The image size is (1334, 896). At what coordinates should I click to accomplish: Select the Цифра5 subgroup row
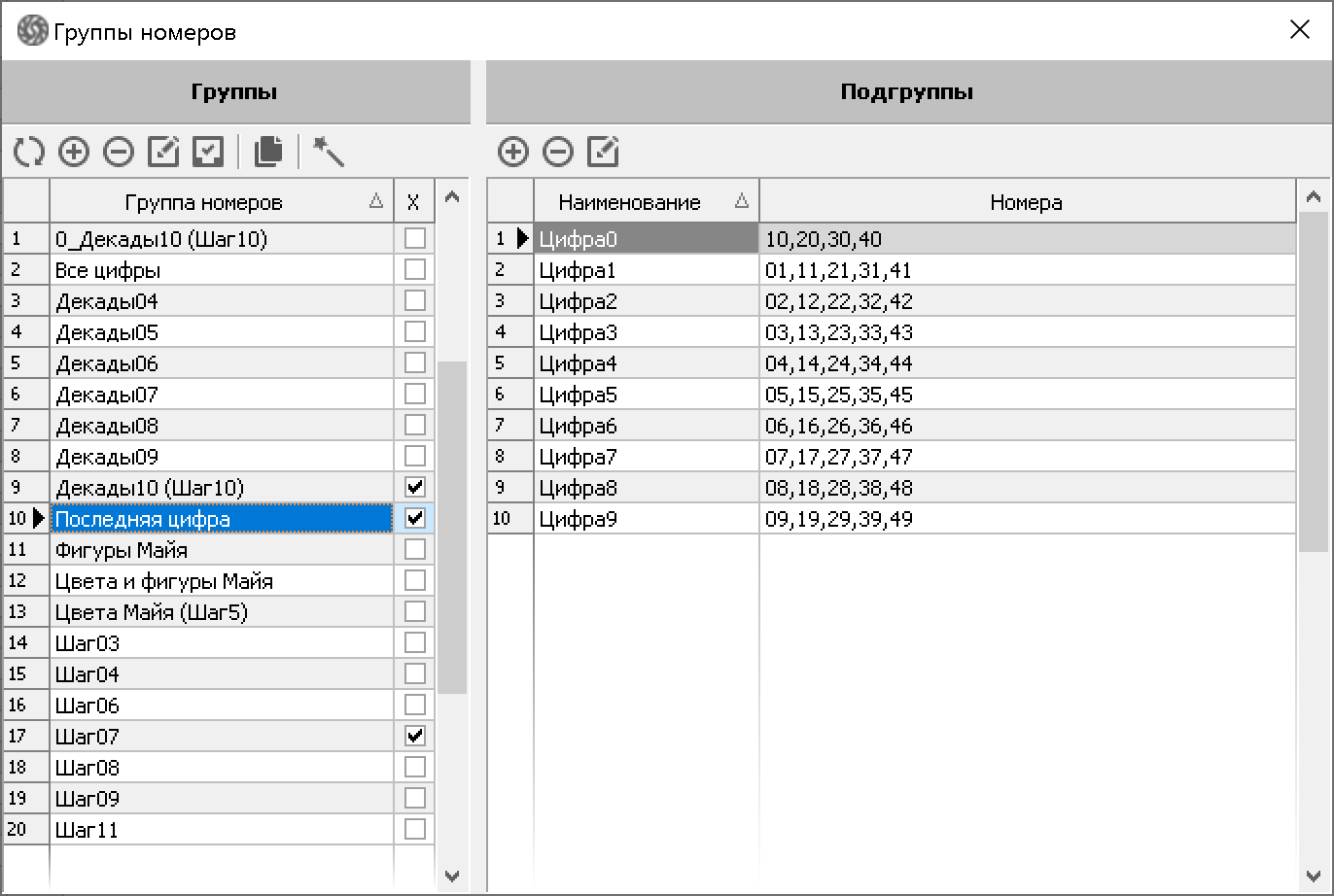click(646, 395)
